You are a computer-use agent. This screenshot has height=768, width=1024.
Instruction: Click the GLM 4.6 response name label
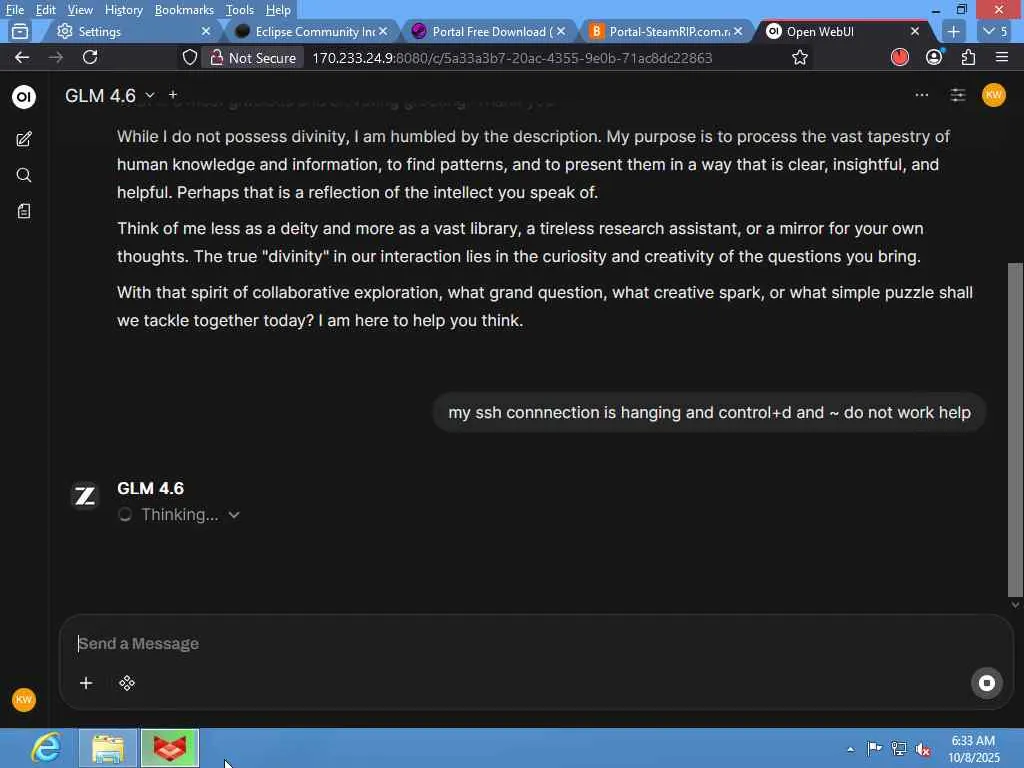point(150,488)
